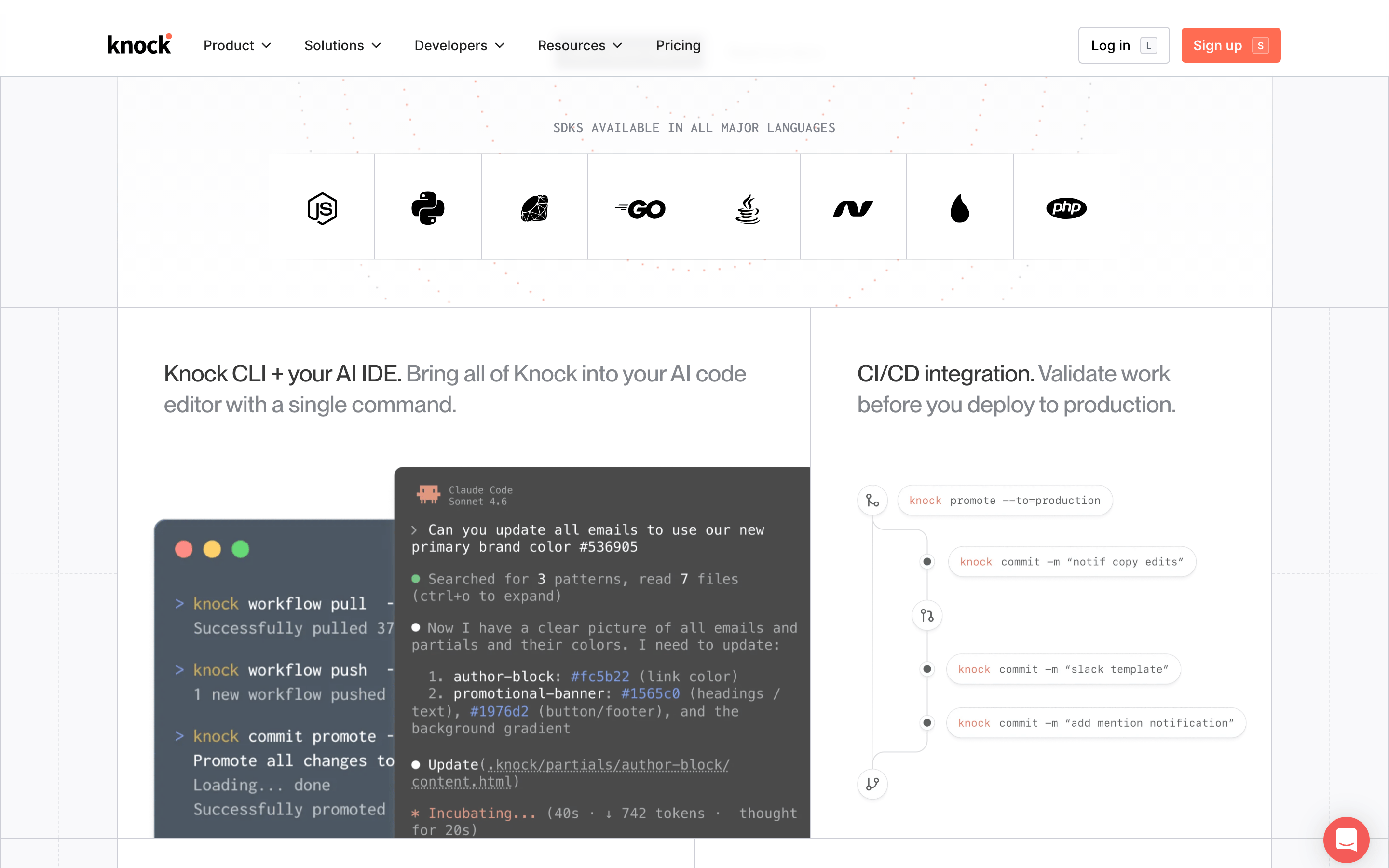Click the commit "add mention notification" pill

(1096, 722)
